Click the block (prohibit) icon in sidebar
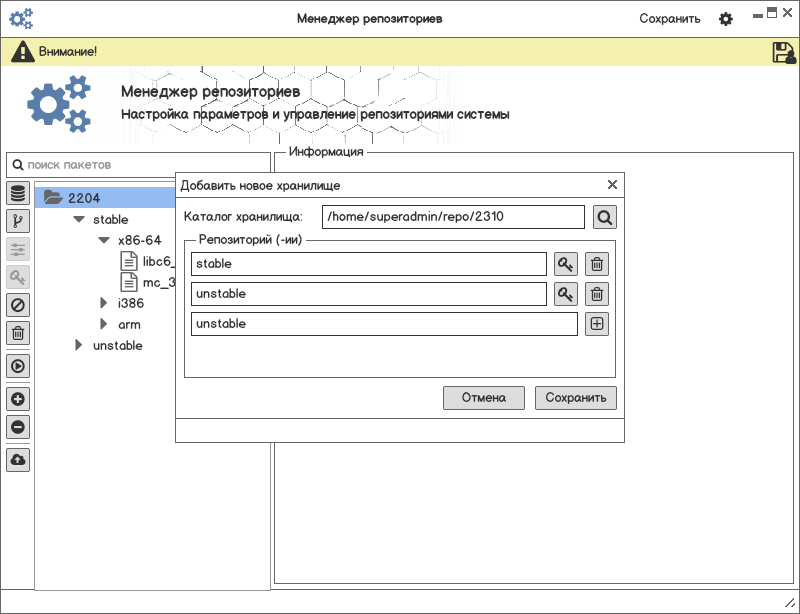This screenshot has width=800, height=614. 17,305
